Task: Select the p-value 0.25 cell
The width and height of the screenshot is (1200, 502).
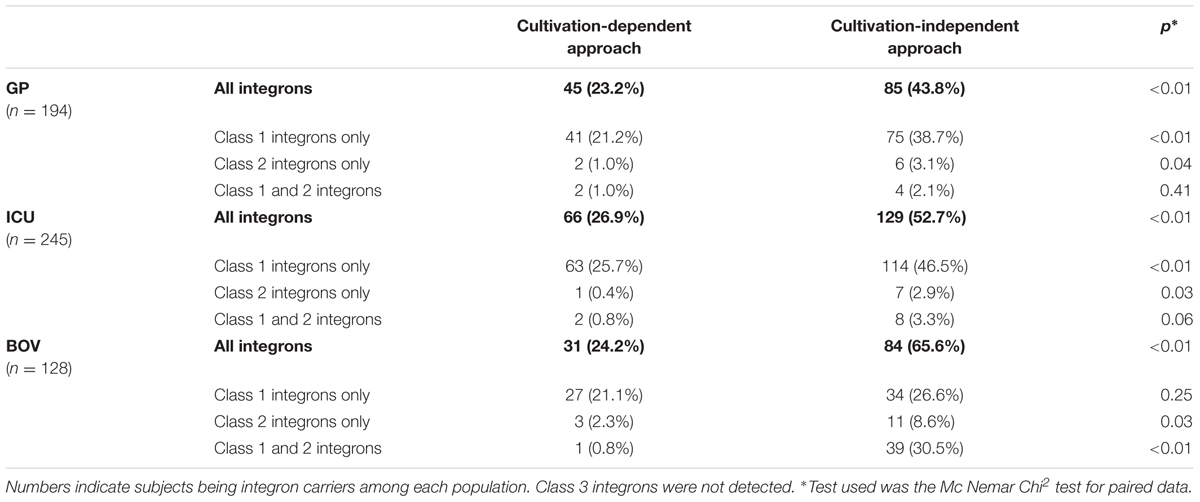Action: (x=1179, y=397)
